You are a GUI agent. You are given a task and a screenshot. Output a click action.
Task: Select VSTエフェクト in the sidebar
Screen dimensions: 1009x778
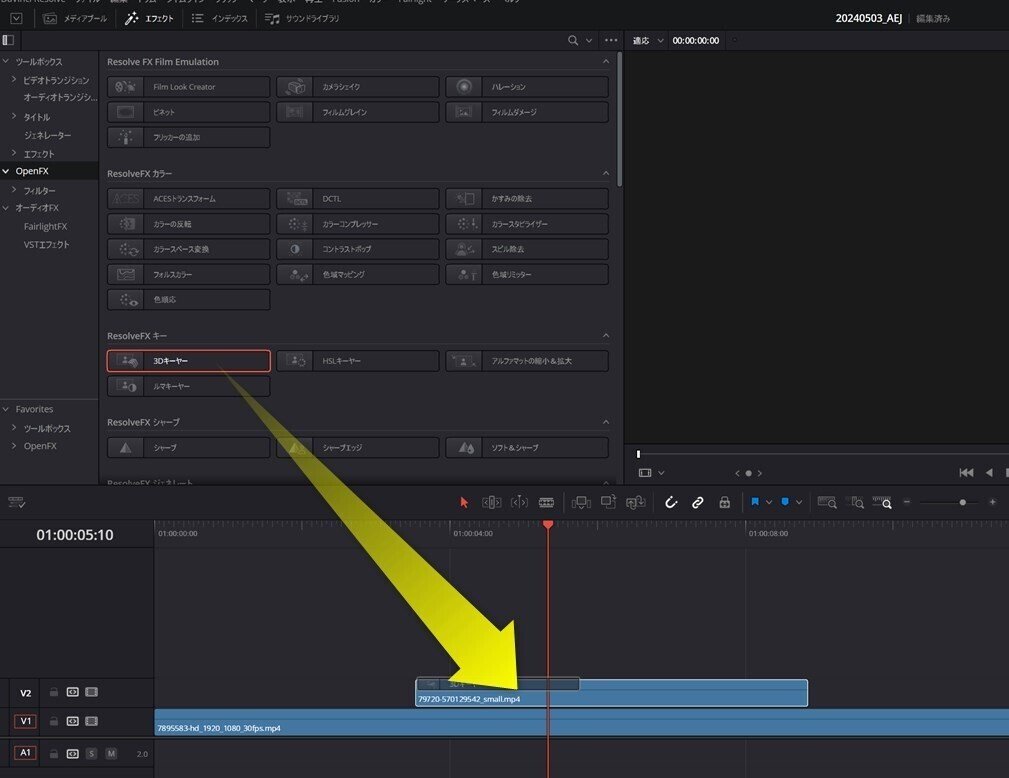click(46, 245)
